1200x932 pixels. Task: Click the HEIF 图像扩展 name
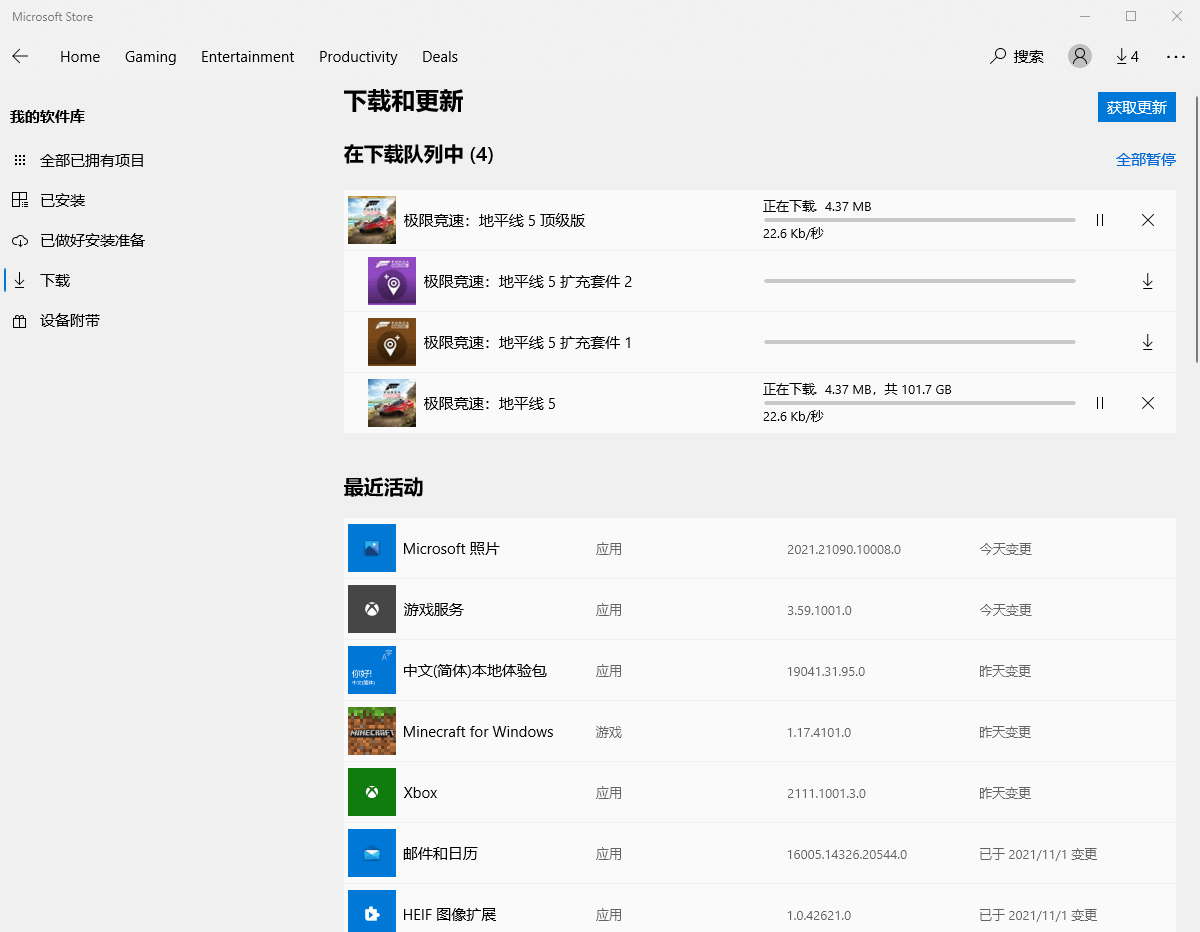[449, 914]
